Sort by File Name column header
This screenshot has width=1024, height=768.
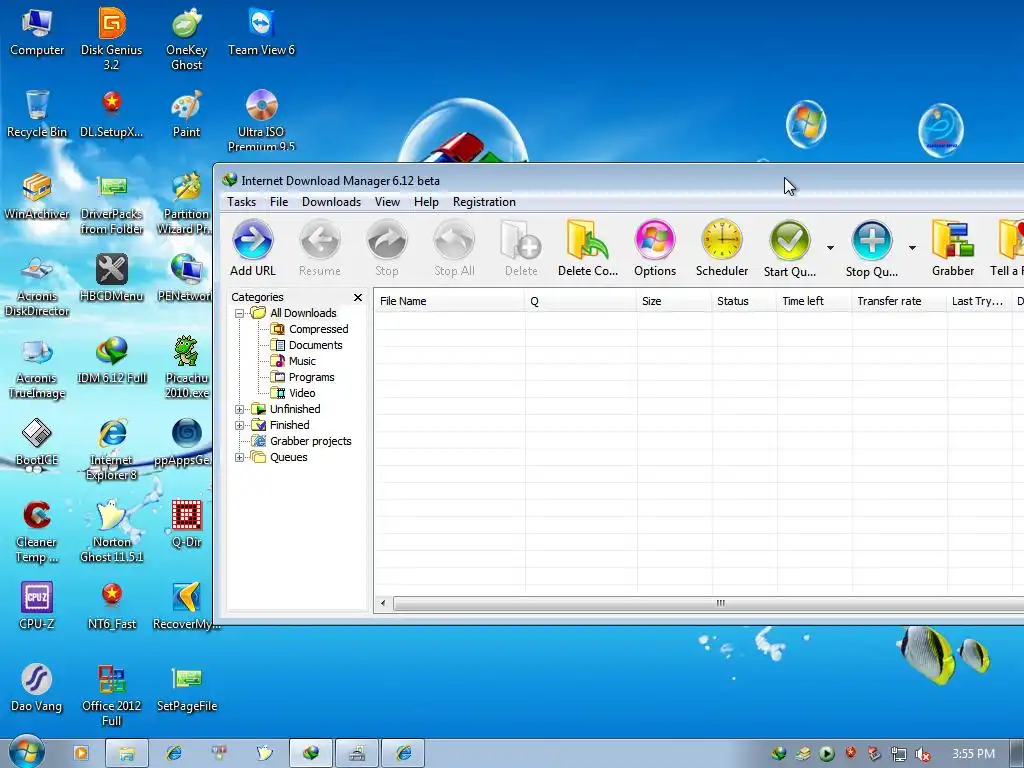tap(449, 301)
